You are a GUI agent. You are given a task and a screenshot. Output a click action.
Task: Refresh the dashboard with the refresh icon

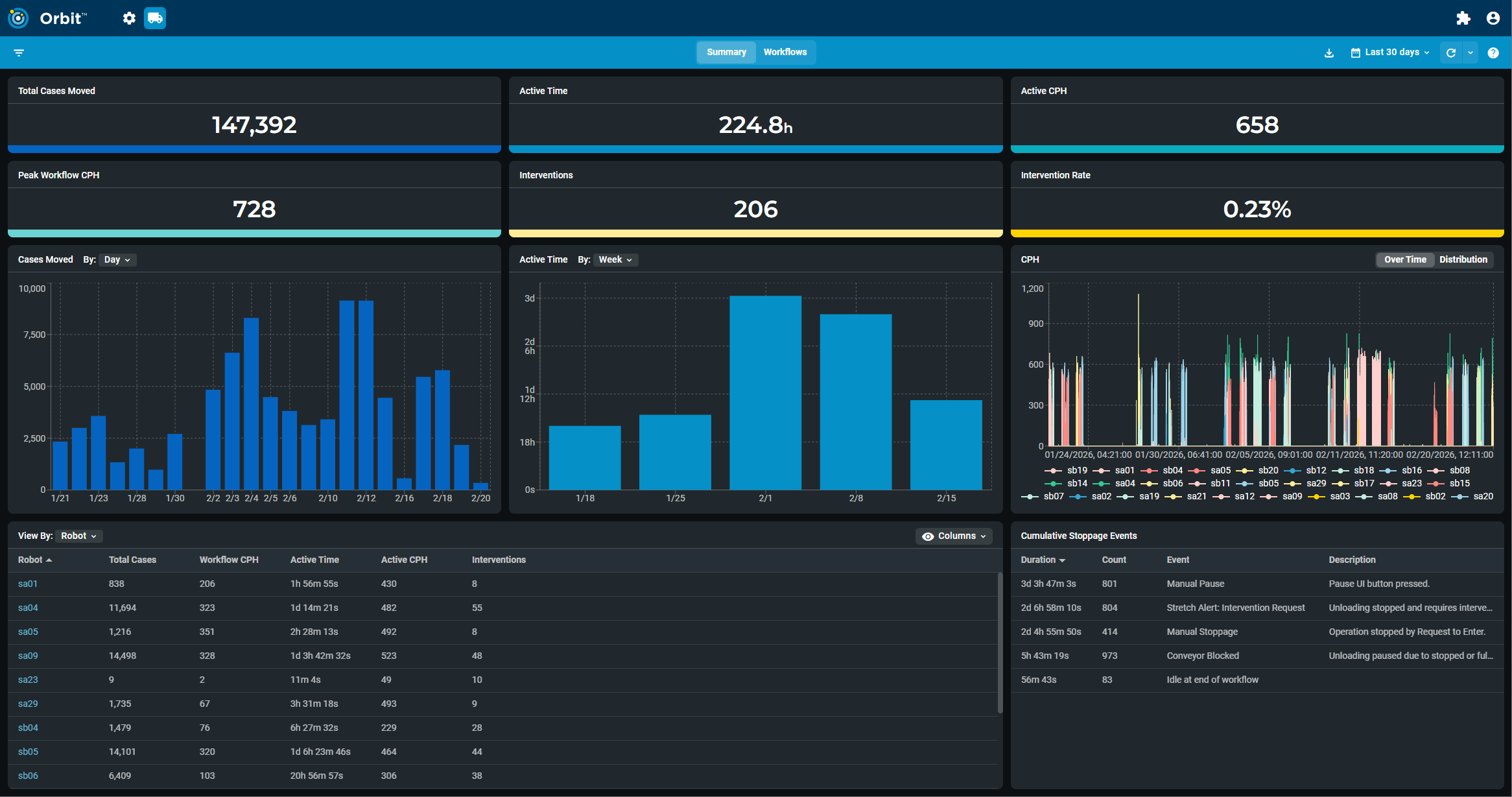tap(1451, 53)
